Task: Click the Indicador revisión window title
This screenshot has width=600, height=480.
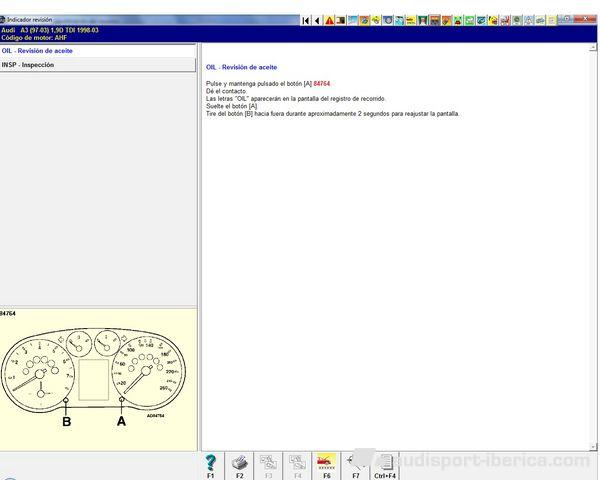Action: pos(29,20)
